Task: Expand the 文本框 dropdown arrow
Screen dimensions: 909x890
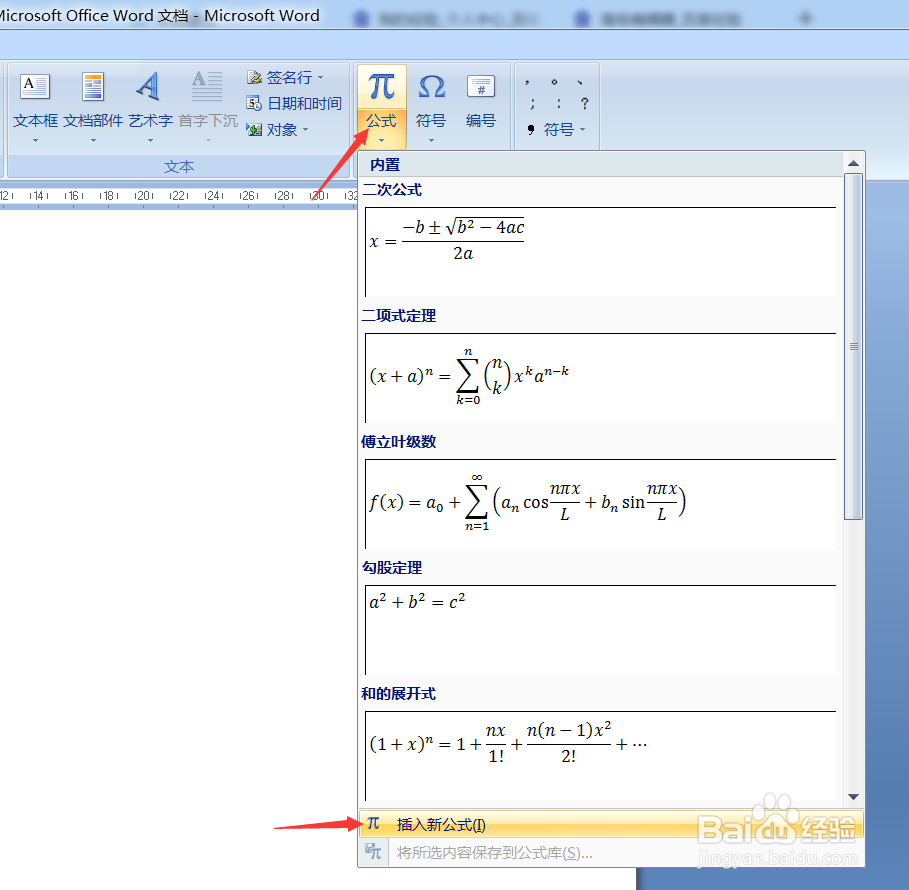Action: (35, 140)
